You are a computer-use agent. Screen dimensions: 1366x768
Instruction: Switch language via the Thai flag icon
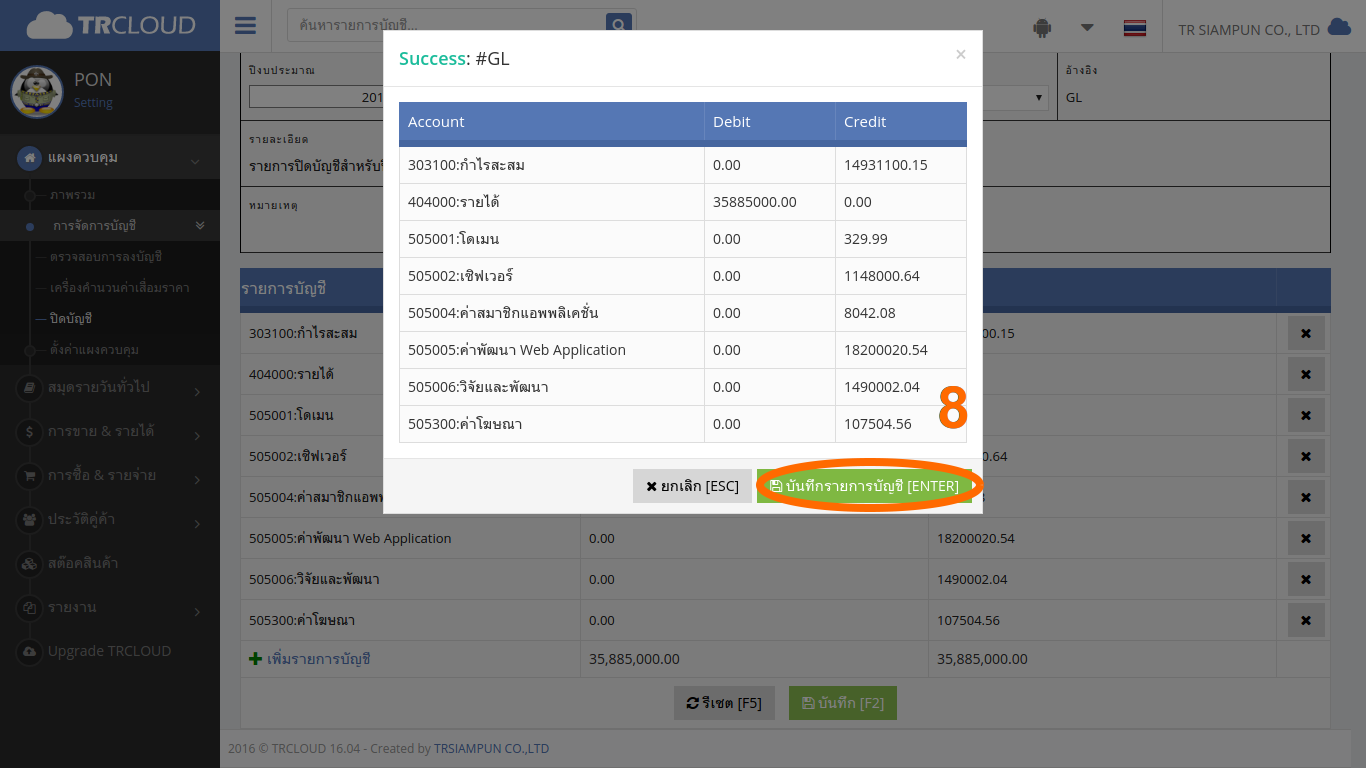point(1135,28)
